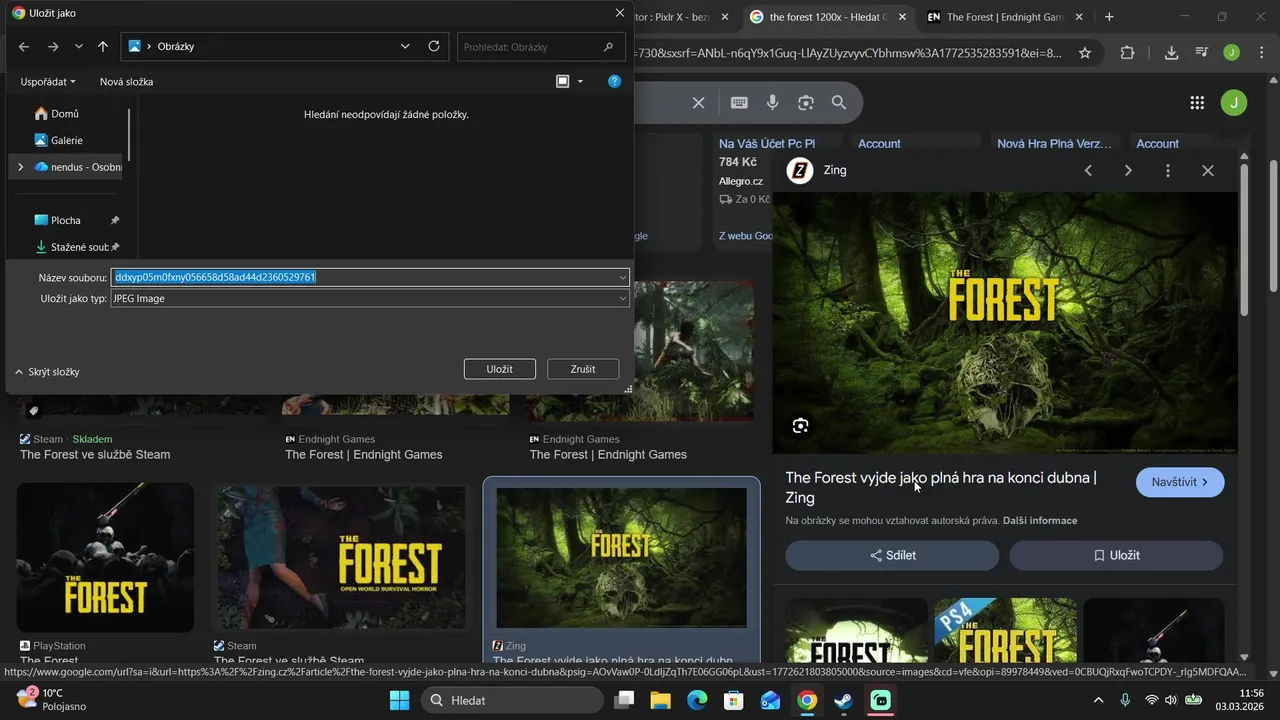Change the view layout icon
The image size is (1280, 720).
tap(563, 81)
